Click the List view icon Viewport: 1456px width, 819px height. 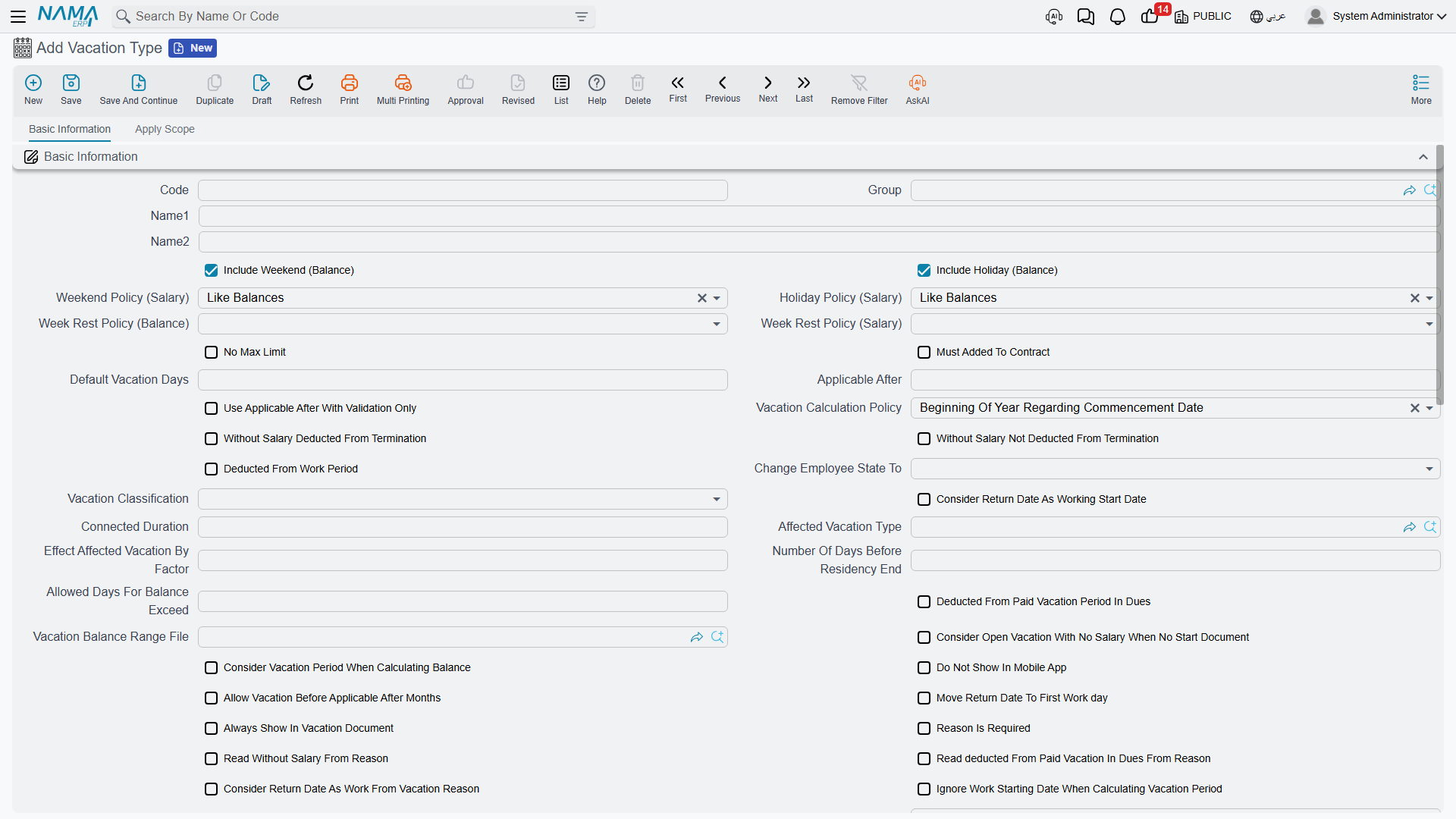point(561,83)
